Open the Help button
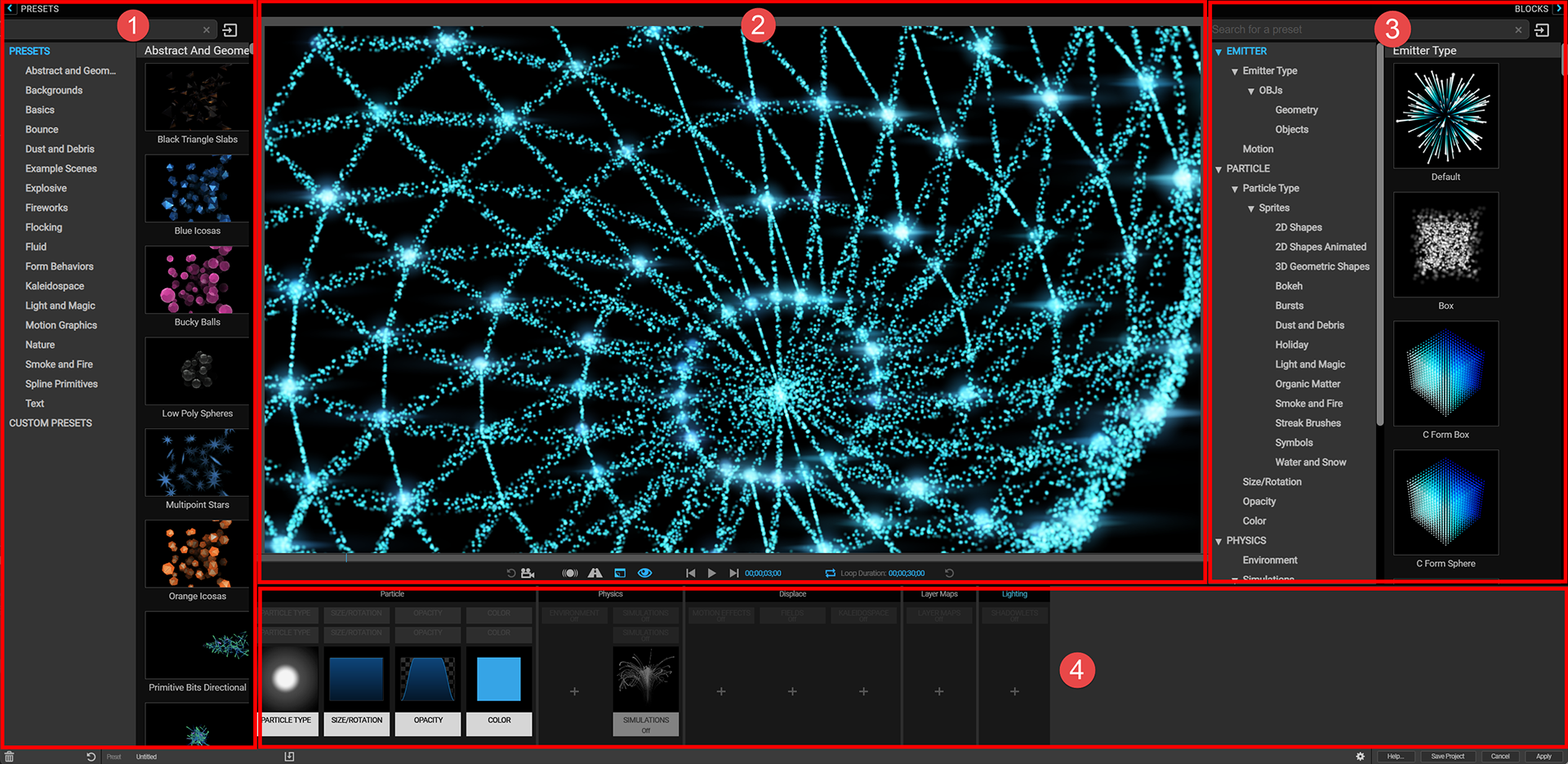The width and height of the screenshot is (1568, 764). [x=1395, y=757]
